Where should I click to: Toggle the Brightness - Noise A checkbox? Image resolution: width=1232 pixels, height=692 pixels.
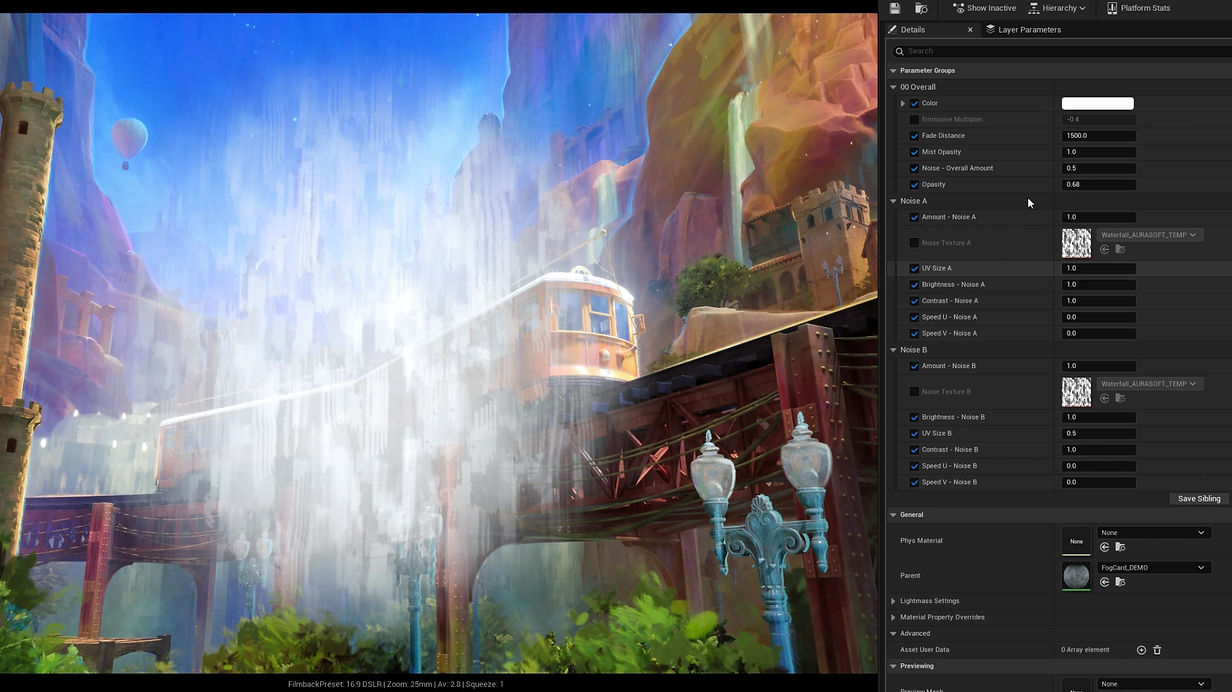(x=914, y=284)
